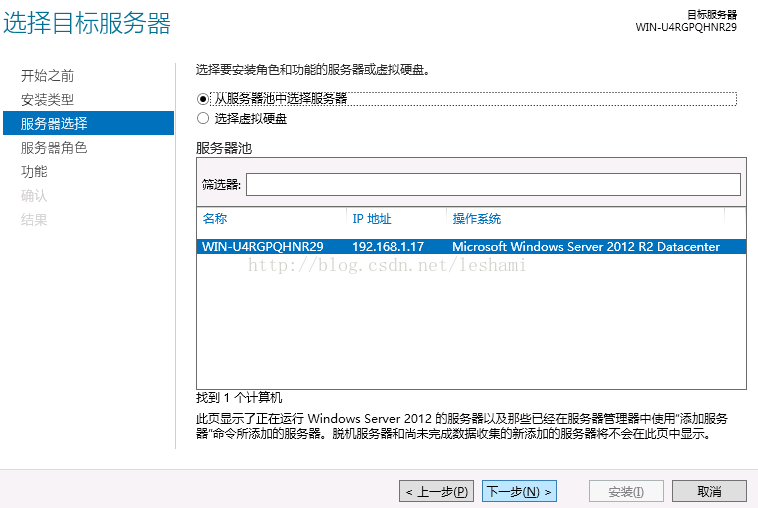Viewport: 758px width, 508px height.
Task: Sort by the 名称 column header
Action: 215,219
